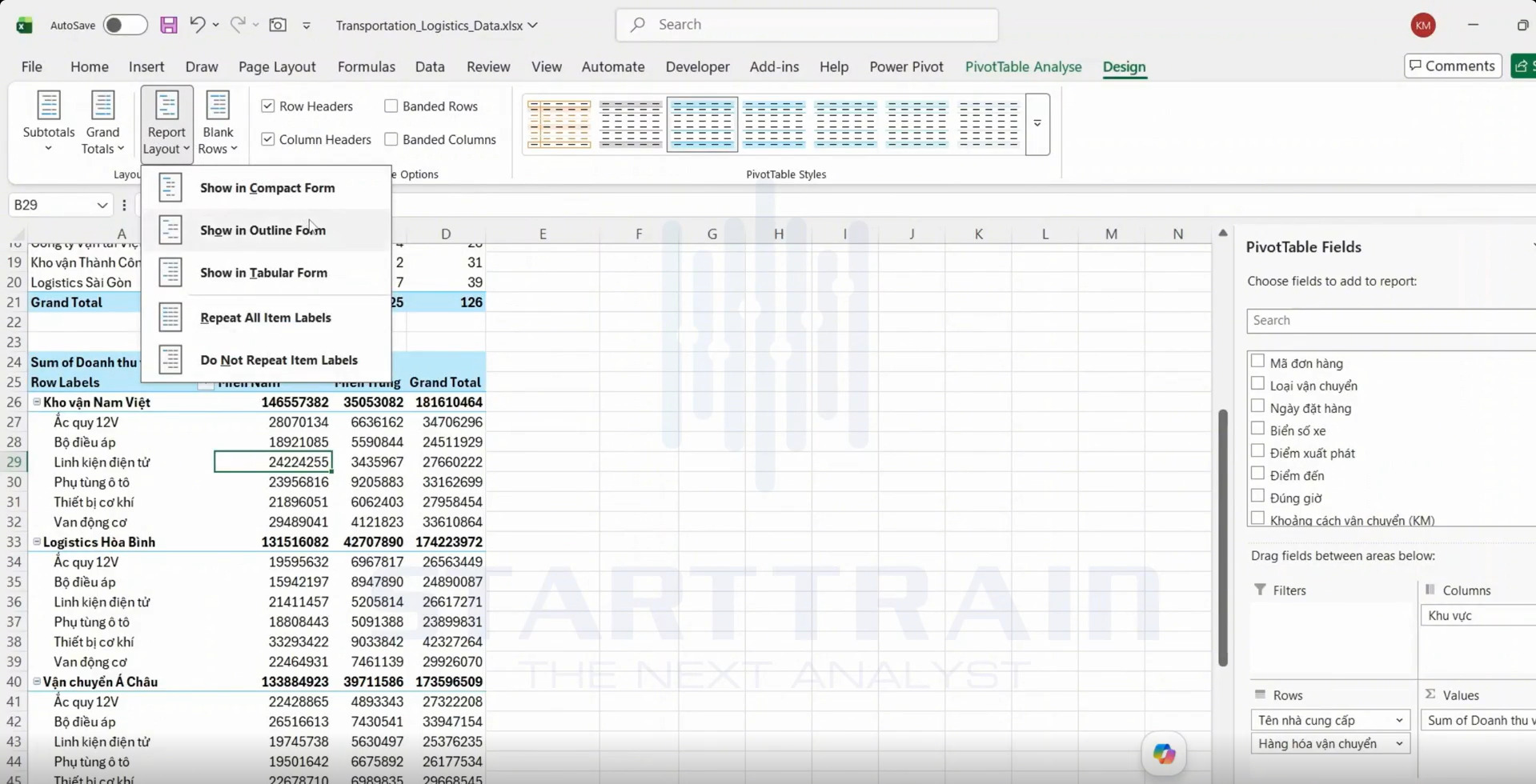Open Grand Totals layout option
The image size is (1536, 784).
pos(102,122)
